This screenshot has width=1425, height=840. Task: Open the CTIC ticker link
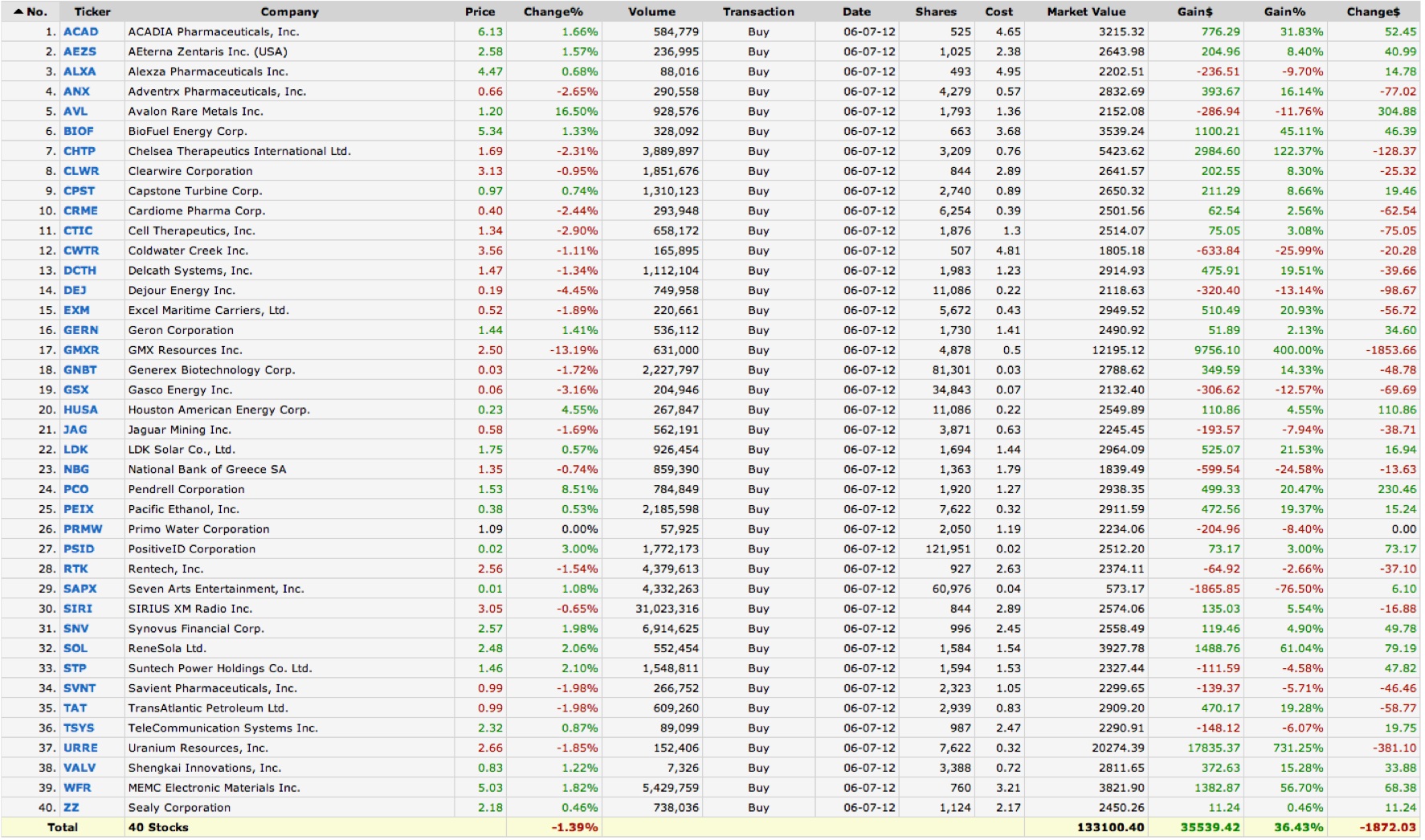click(78, 230)
